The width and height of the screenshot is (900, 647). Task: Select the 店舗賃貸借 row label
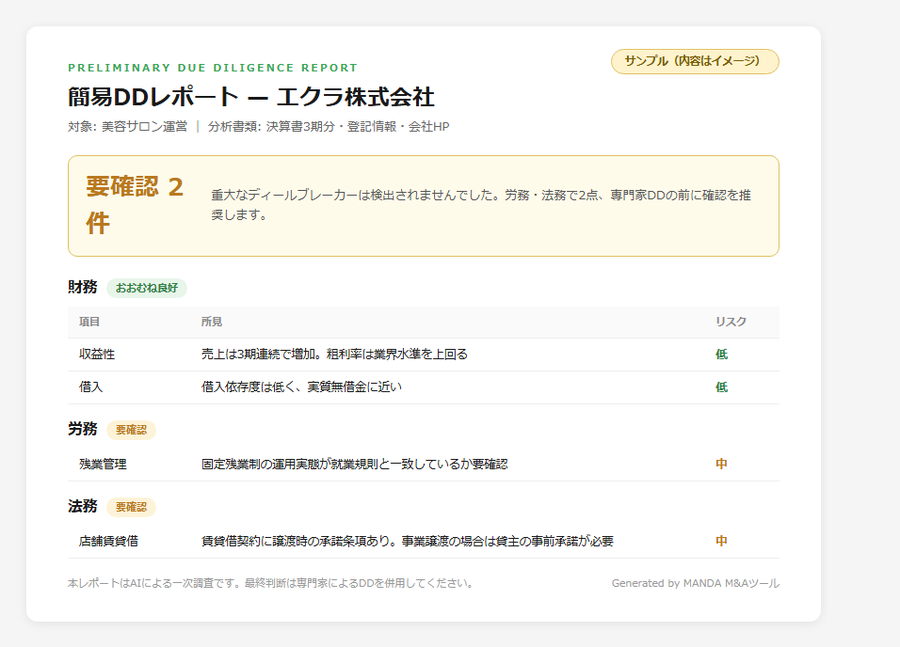pyautogui.click(x=108, y=541)
